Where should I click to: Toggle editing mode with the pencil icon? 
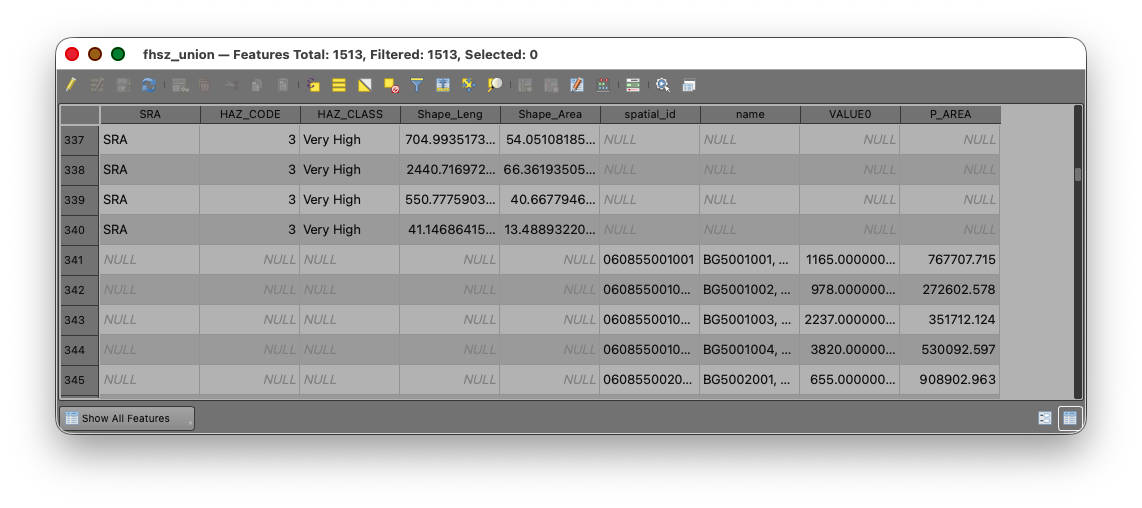tap(71, 85)
